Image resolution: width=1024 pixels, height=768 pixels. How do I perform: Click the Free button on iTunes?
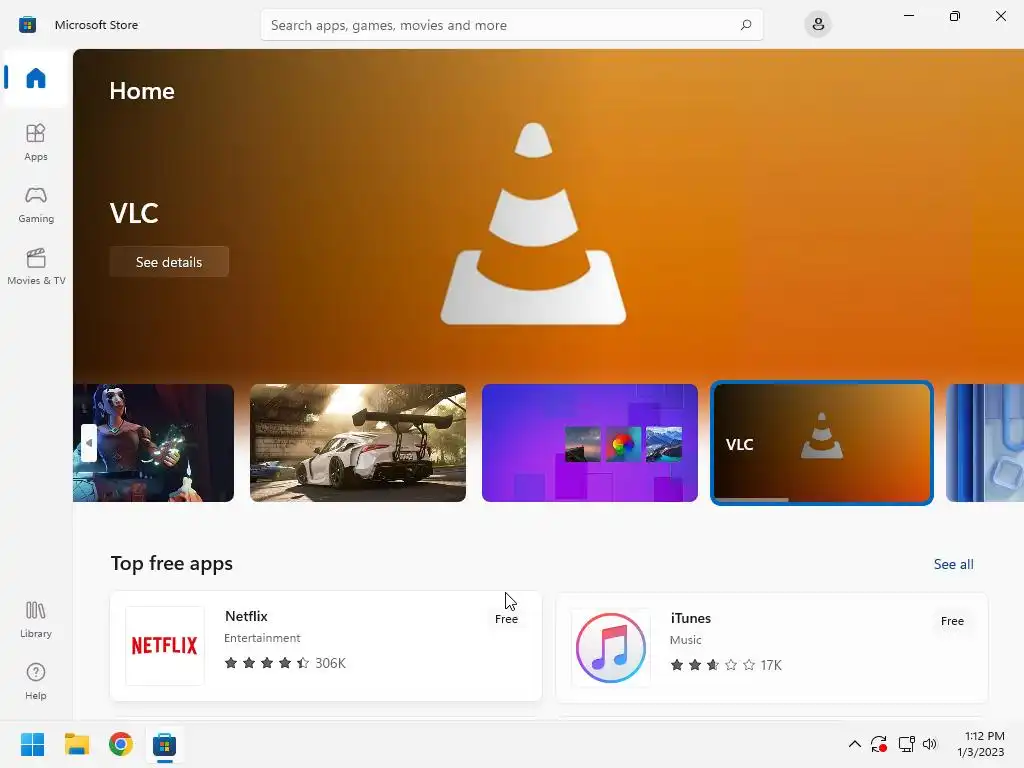pos(952,621)
